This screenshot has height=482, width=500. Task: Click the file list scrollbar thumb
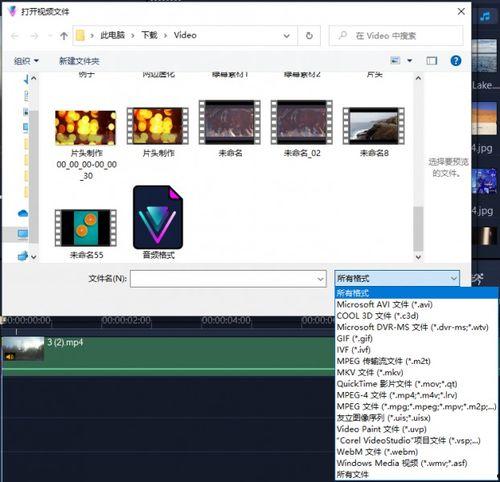pos(418,228)
